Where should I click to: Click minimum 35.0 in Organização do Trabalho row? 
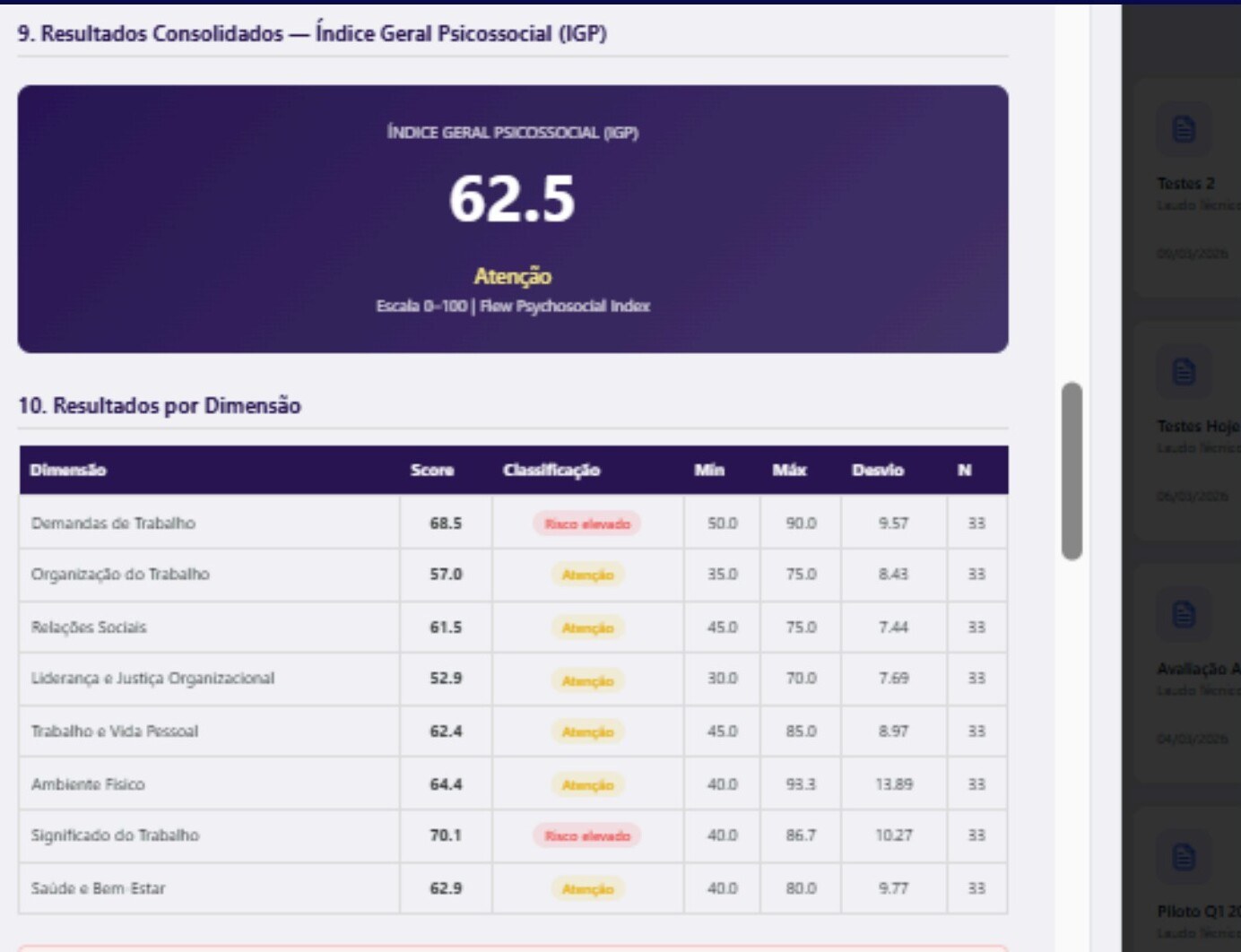tap(722, 575)
